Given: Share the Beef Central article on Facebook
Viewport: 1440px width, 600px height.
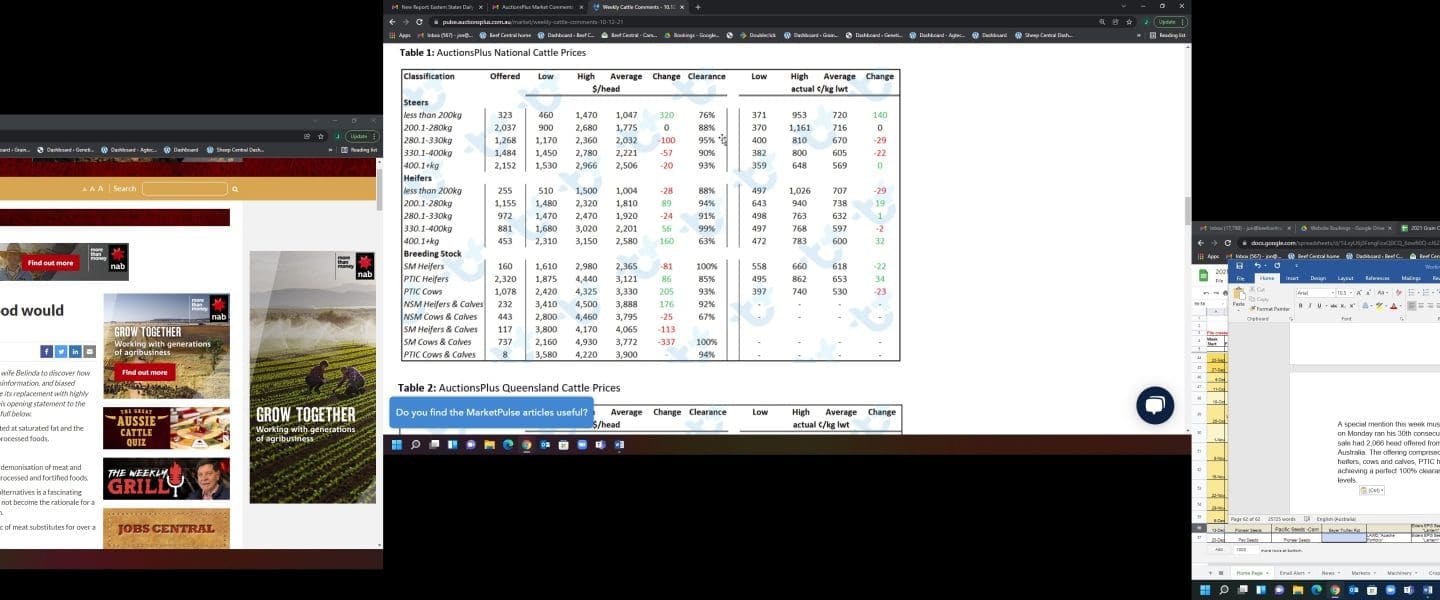Looking at the screenshot, I should (46, 351).
